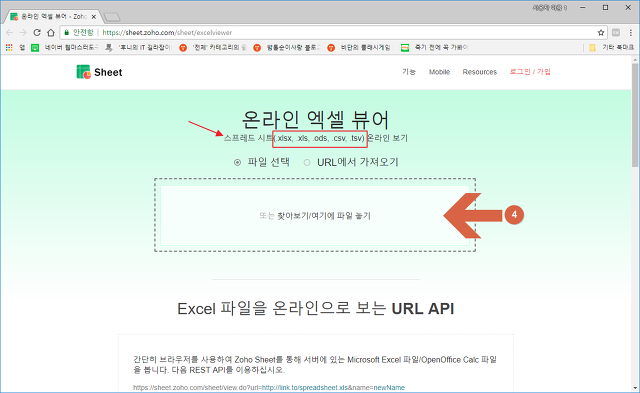640x393 pixels.
Task: Open the 기능 menu item
Action: (x=409, y=72)
